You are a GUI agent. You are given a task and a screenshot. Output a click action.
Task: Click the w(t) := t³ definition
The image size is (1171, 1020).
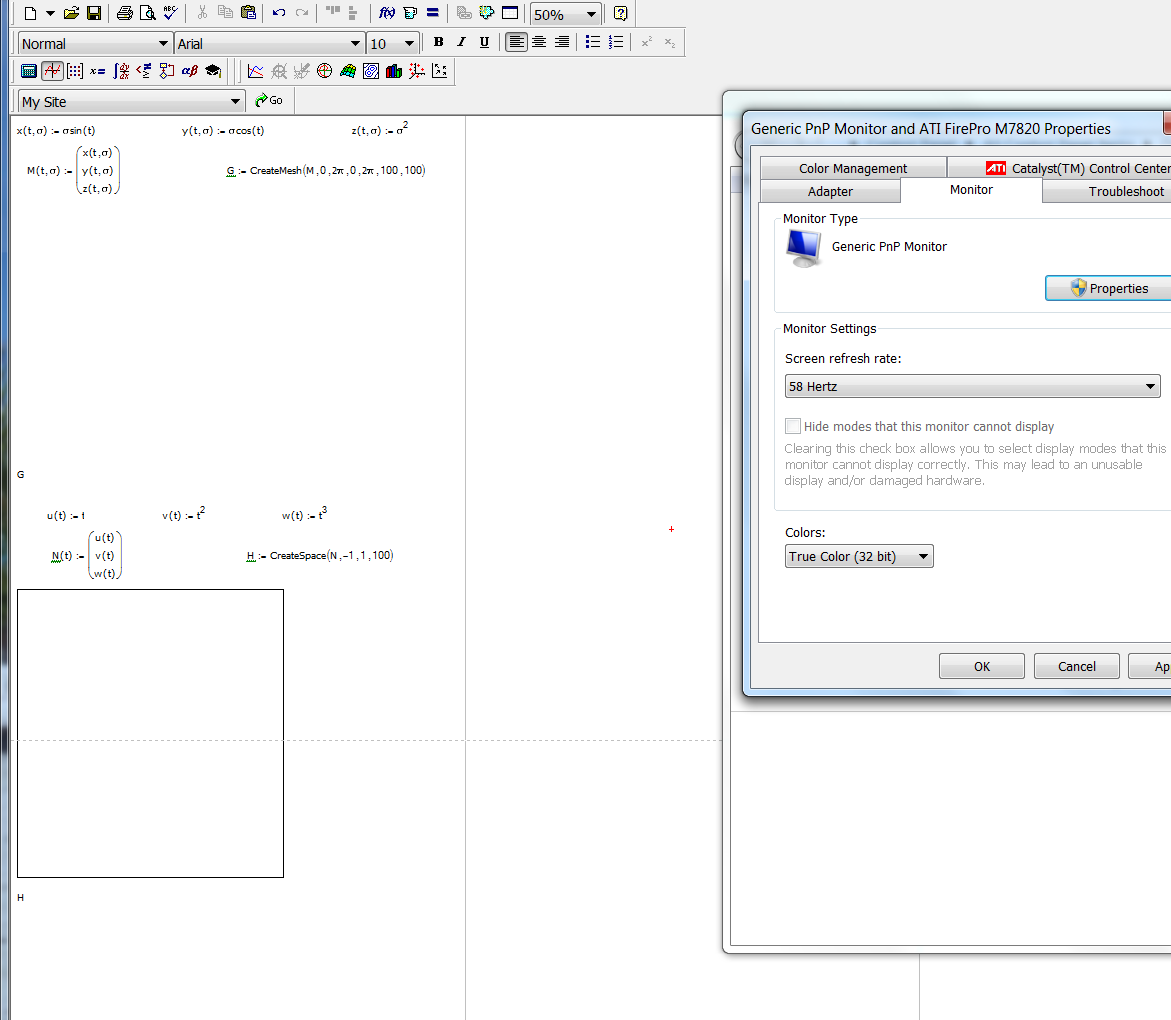304,514
